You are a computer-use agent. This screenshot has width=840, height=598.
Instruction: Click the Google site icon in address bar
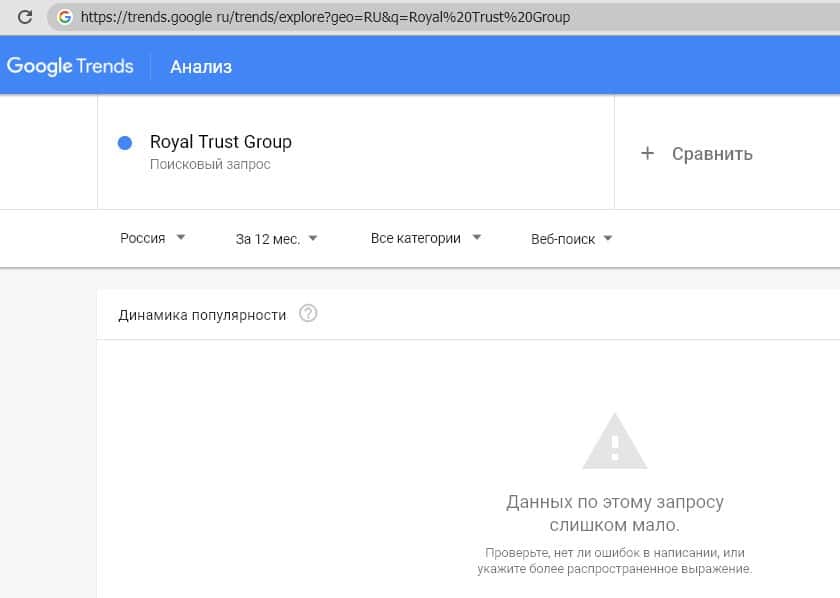[x=65, y=17]
